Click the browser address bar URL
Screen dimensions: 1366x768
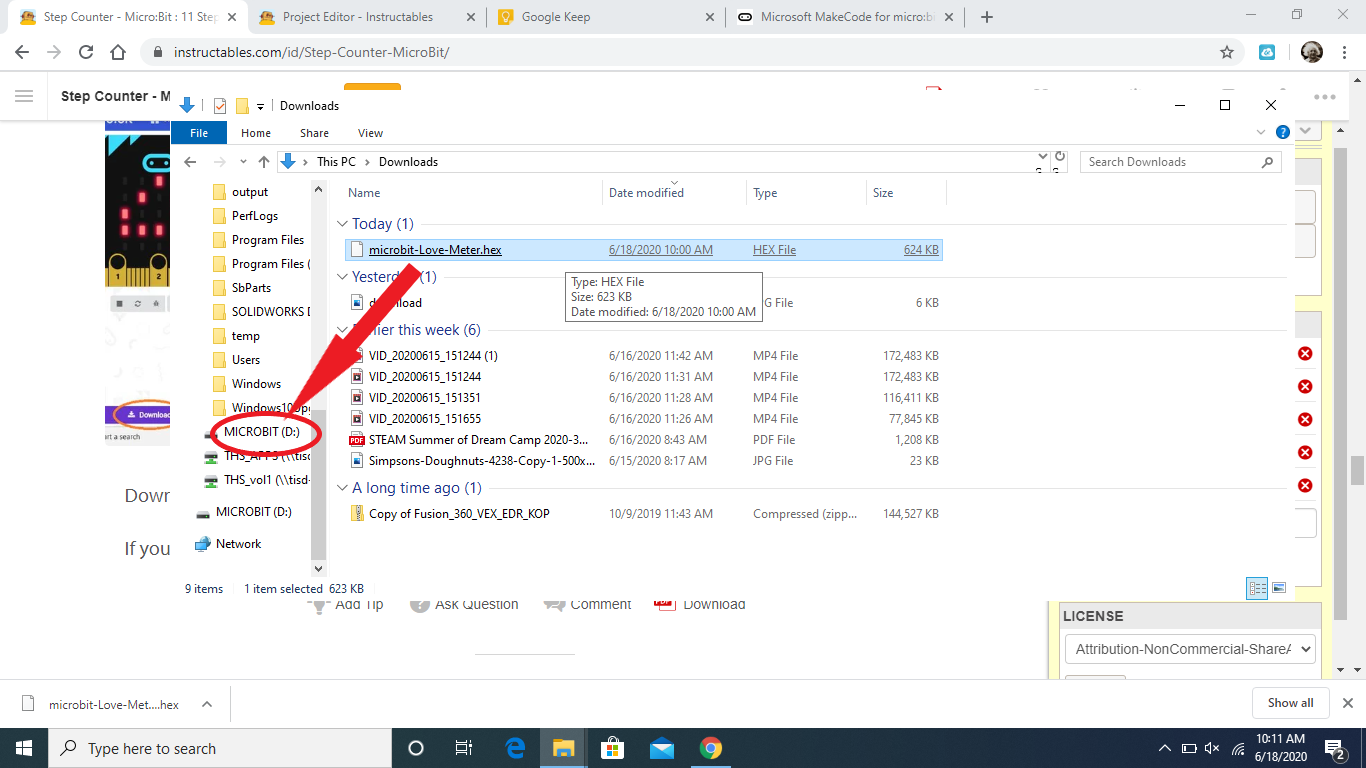pyautogui.click(x=311, y=52)
